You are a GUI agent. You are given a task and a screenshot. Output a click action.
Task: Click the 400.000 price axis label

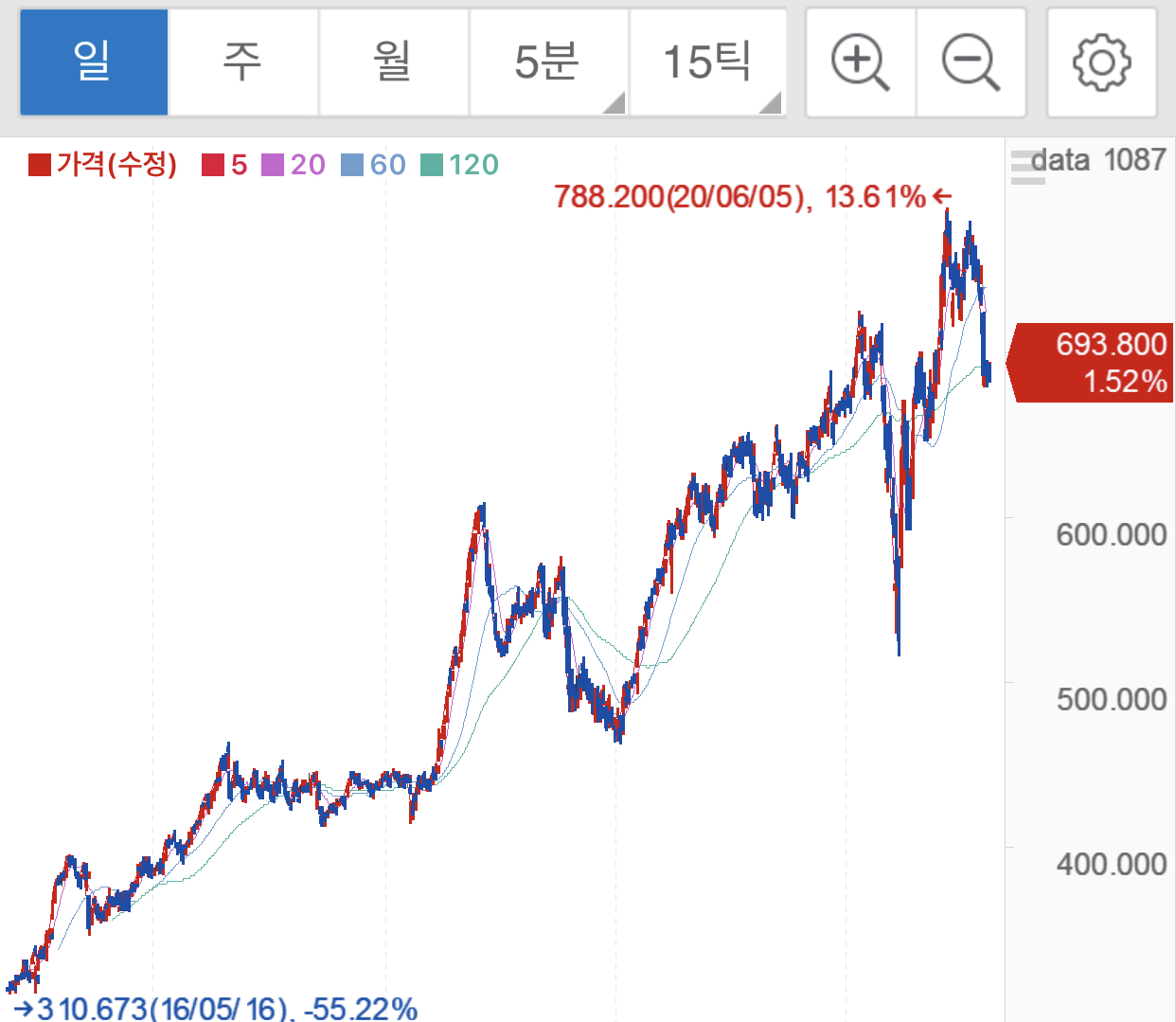(x=1112, y=864)
